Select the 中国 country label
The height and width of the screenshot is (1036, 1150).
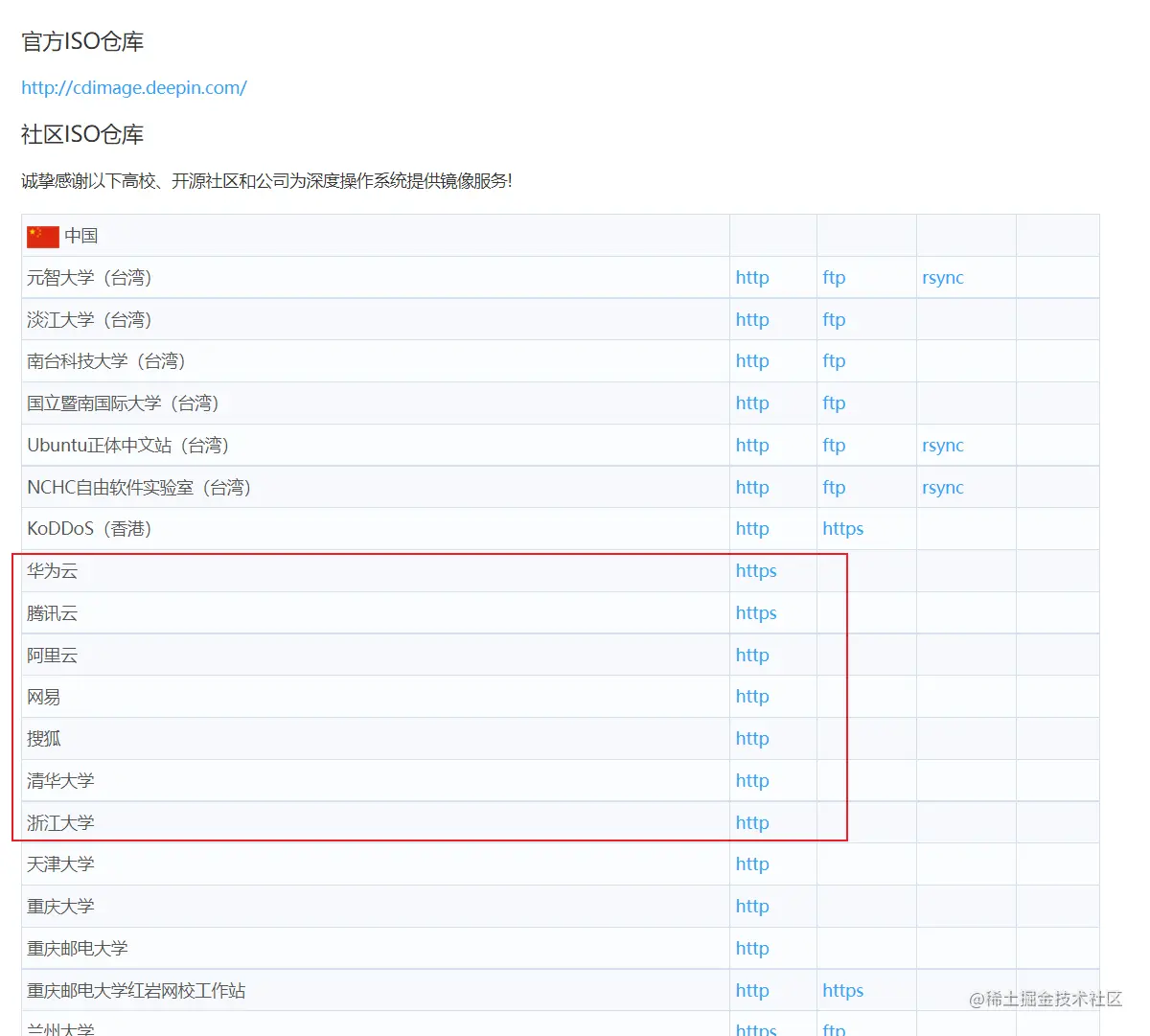pos(81,236)
